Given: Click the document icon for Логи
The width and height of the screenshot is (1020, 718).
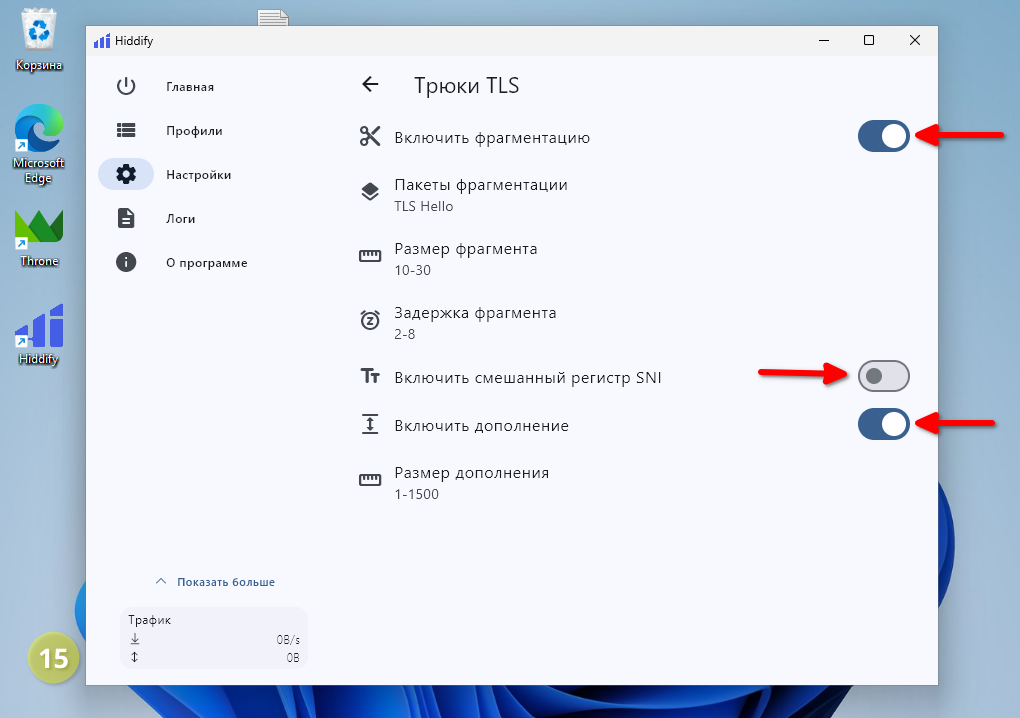Looking at the screenshot, I should coord(126,218).
